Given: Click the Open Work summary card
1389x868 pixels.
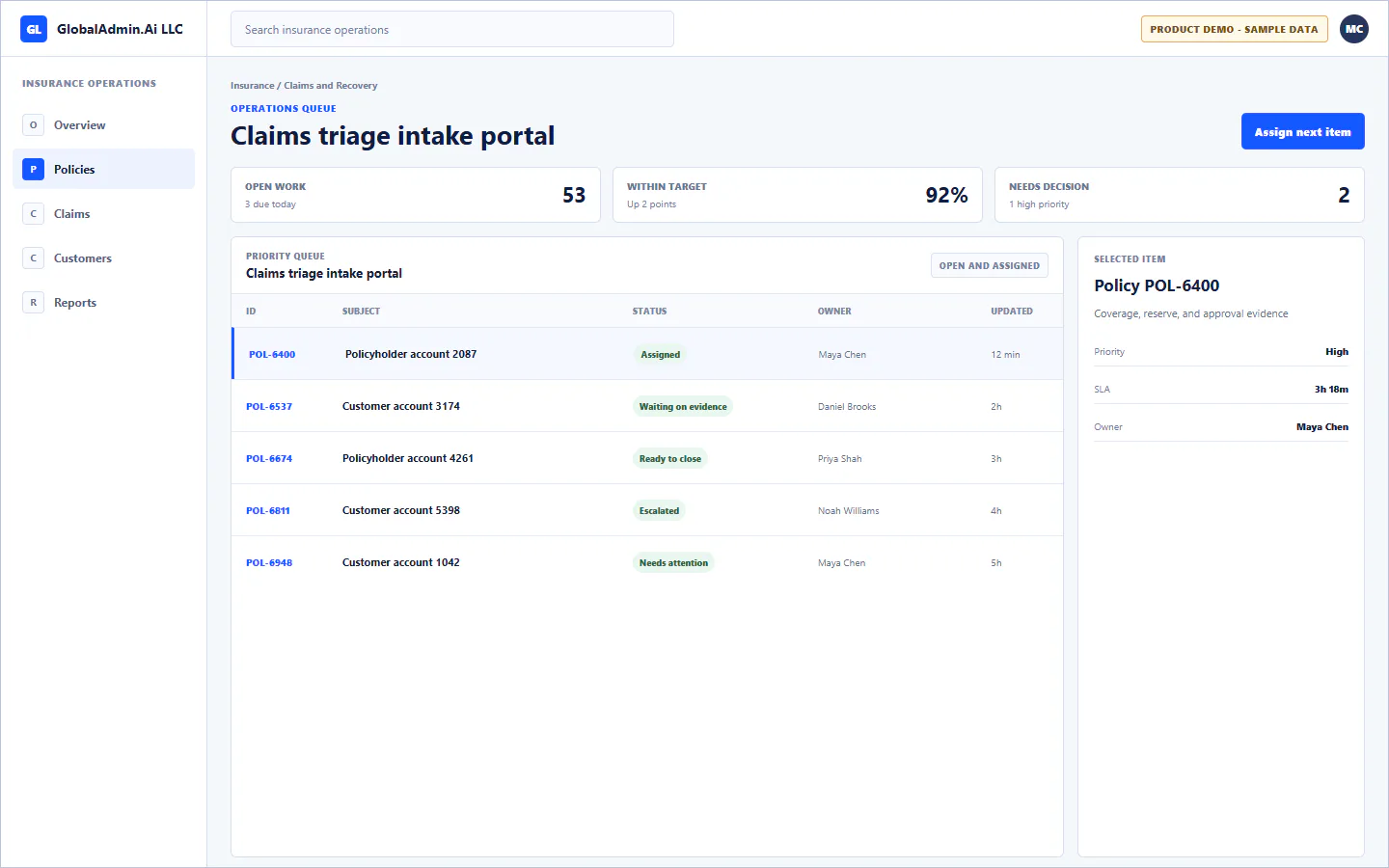Looking at the screenshot, I should [x=416, y=195].
